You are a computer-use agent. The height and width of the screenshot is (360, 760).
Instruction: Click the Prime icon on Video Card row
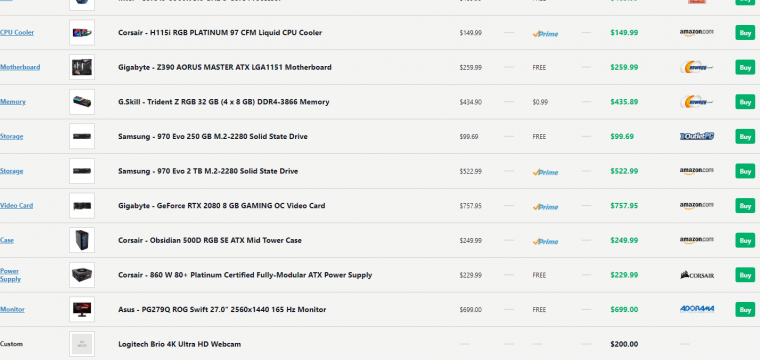point(545,206)
